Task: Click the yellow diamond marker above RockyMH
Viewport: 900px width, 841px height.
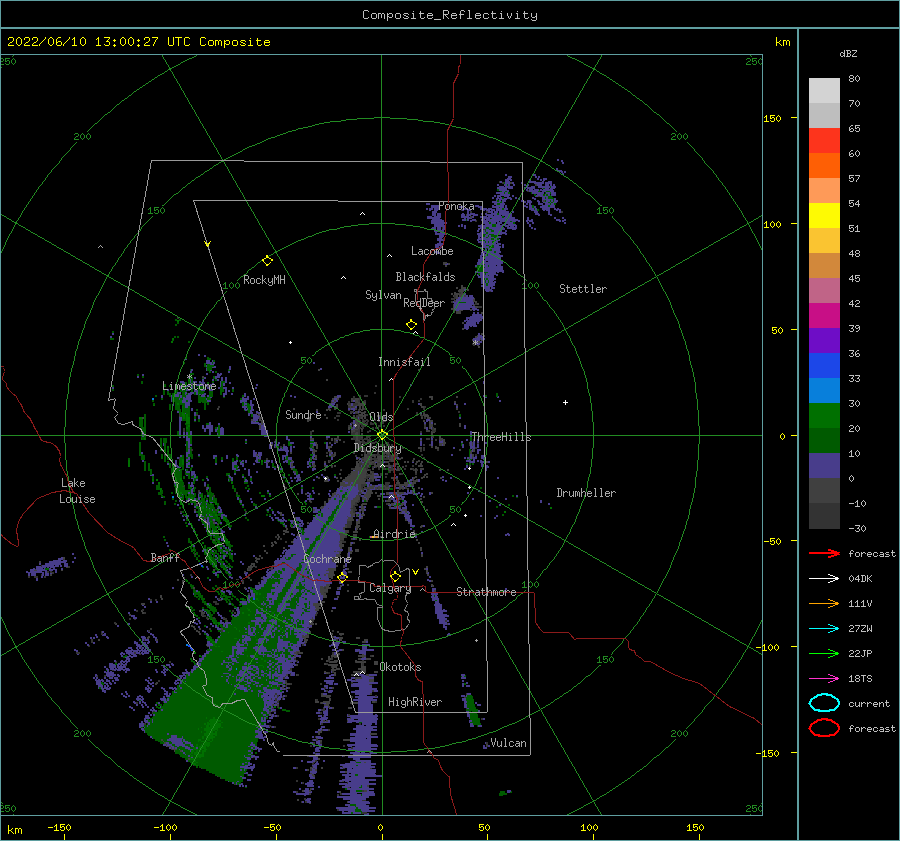Action: coord(267,261)
